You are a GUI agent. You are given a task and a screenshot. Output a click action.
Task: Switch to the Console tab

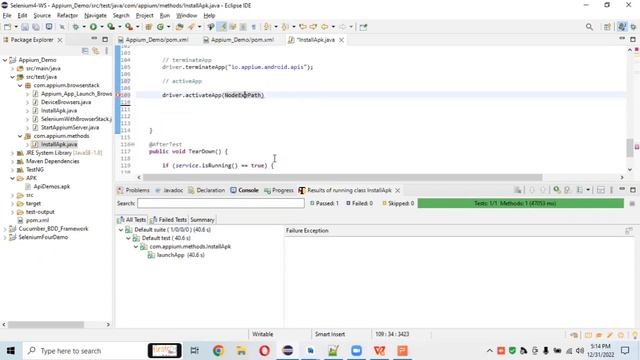[244, 190]
